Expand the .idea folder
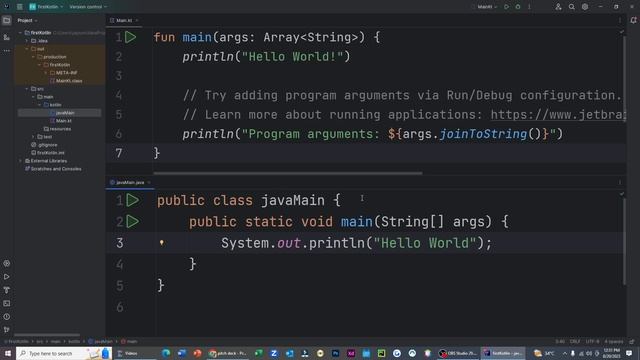 coord(27,41)
